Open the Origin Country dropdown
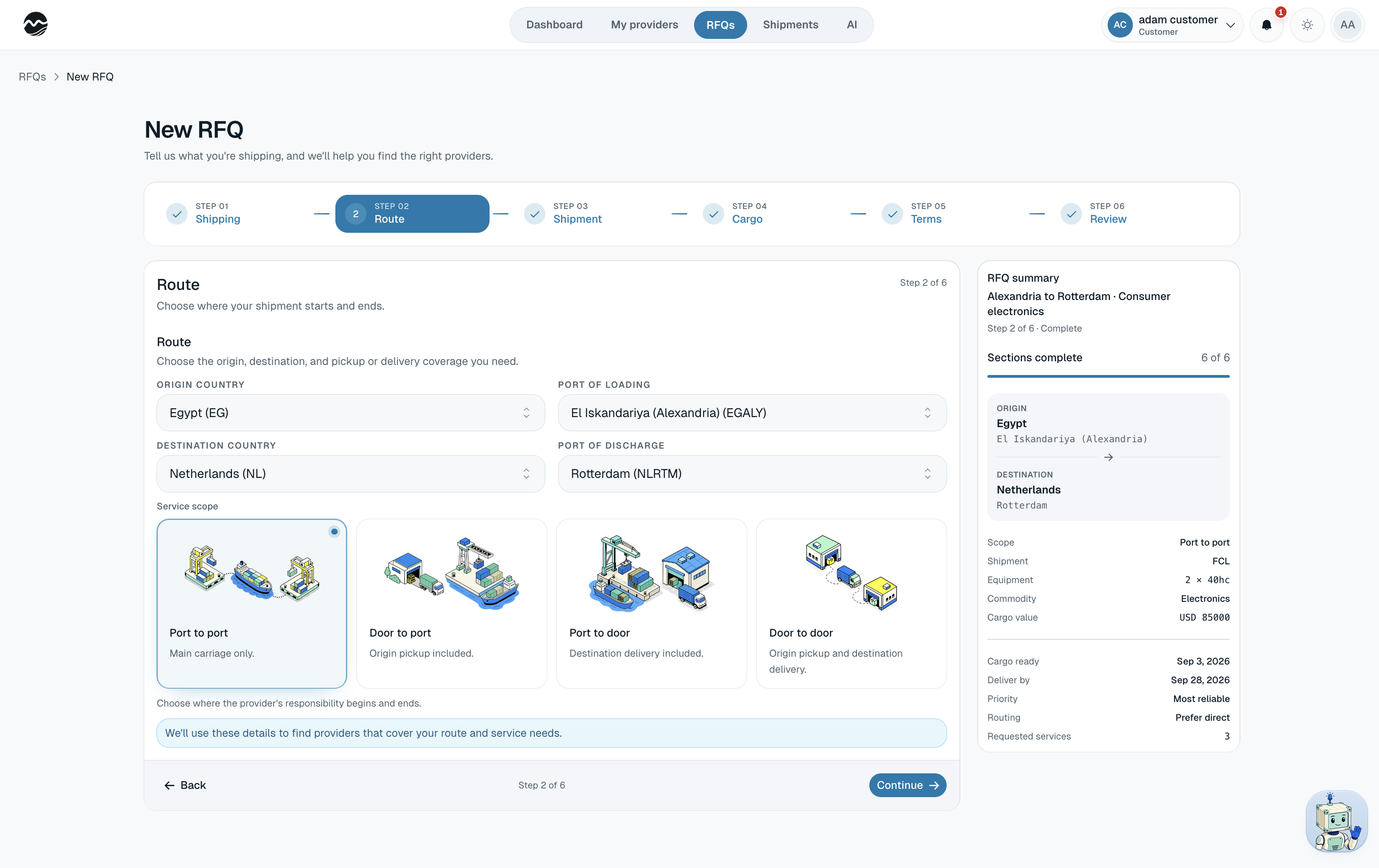This screenshot has width=1379, height=868. pos(350,412)
